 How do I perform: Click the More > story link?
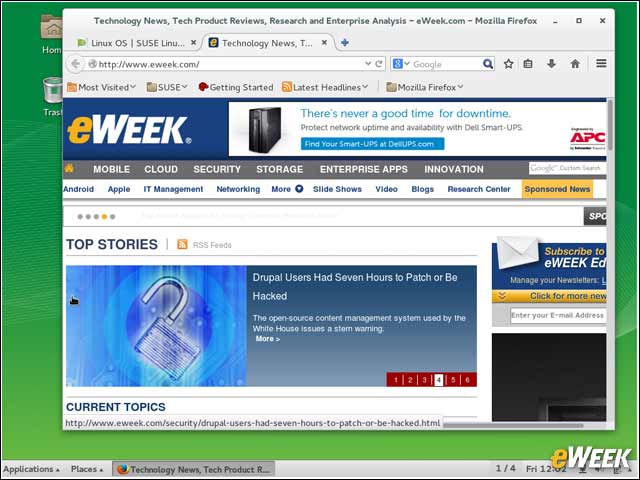click(267, 339)
